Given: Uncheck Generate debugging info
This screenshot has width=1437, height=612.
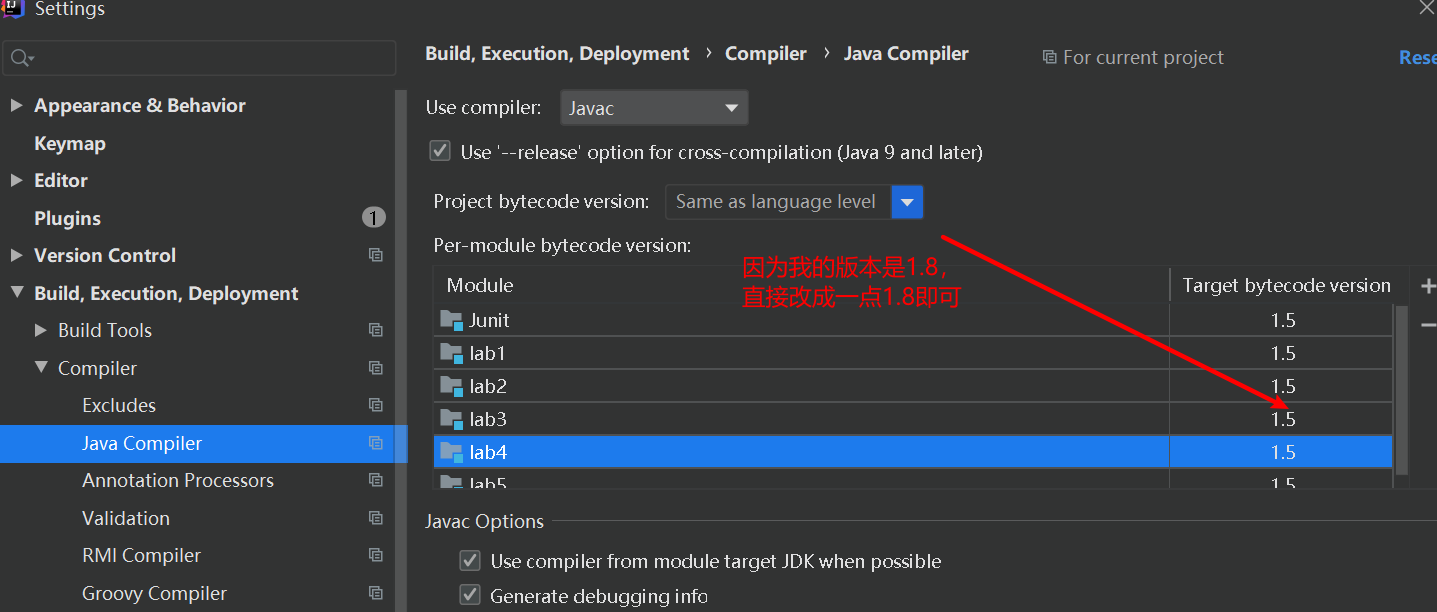Looking at the screenshot, I should click(469, 596).
